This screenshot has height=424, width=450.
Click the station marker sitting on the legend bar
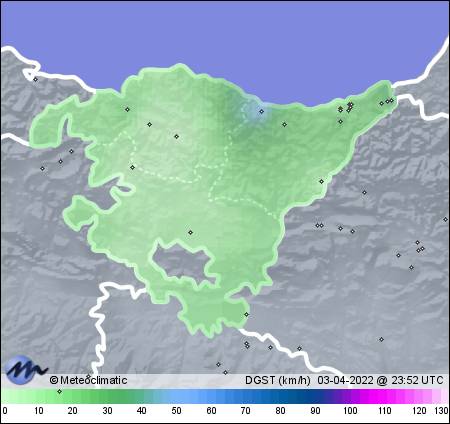click(x=59, y=391)
